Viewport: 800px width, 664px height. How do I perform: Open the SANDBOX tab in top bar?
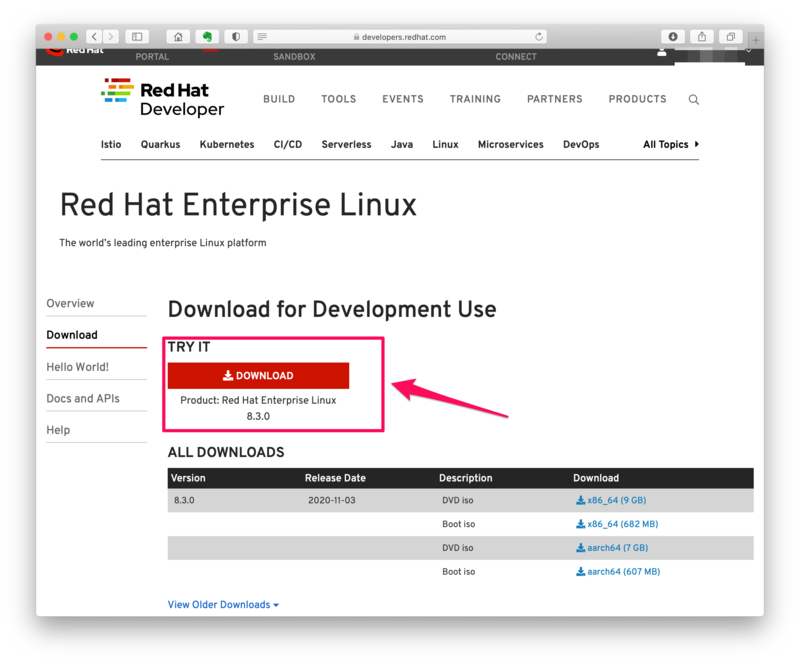click(x=294, y=57)
